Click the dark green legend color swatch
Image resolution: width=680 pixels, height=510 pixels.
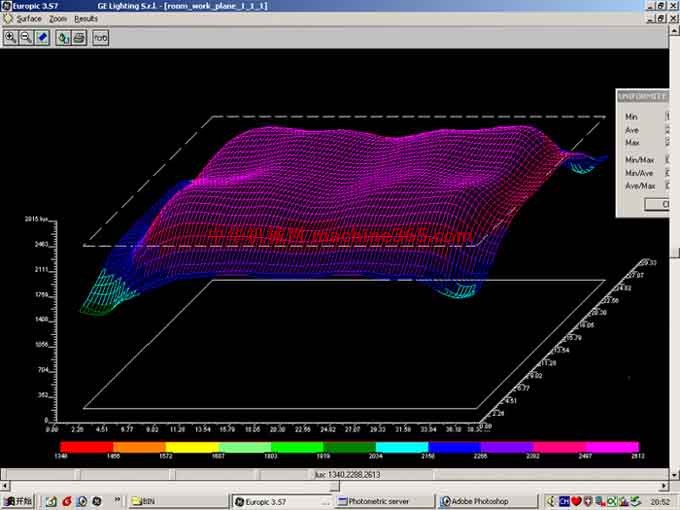pyautogui.click(x=350, y=447)
